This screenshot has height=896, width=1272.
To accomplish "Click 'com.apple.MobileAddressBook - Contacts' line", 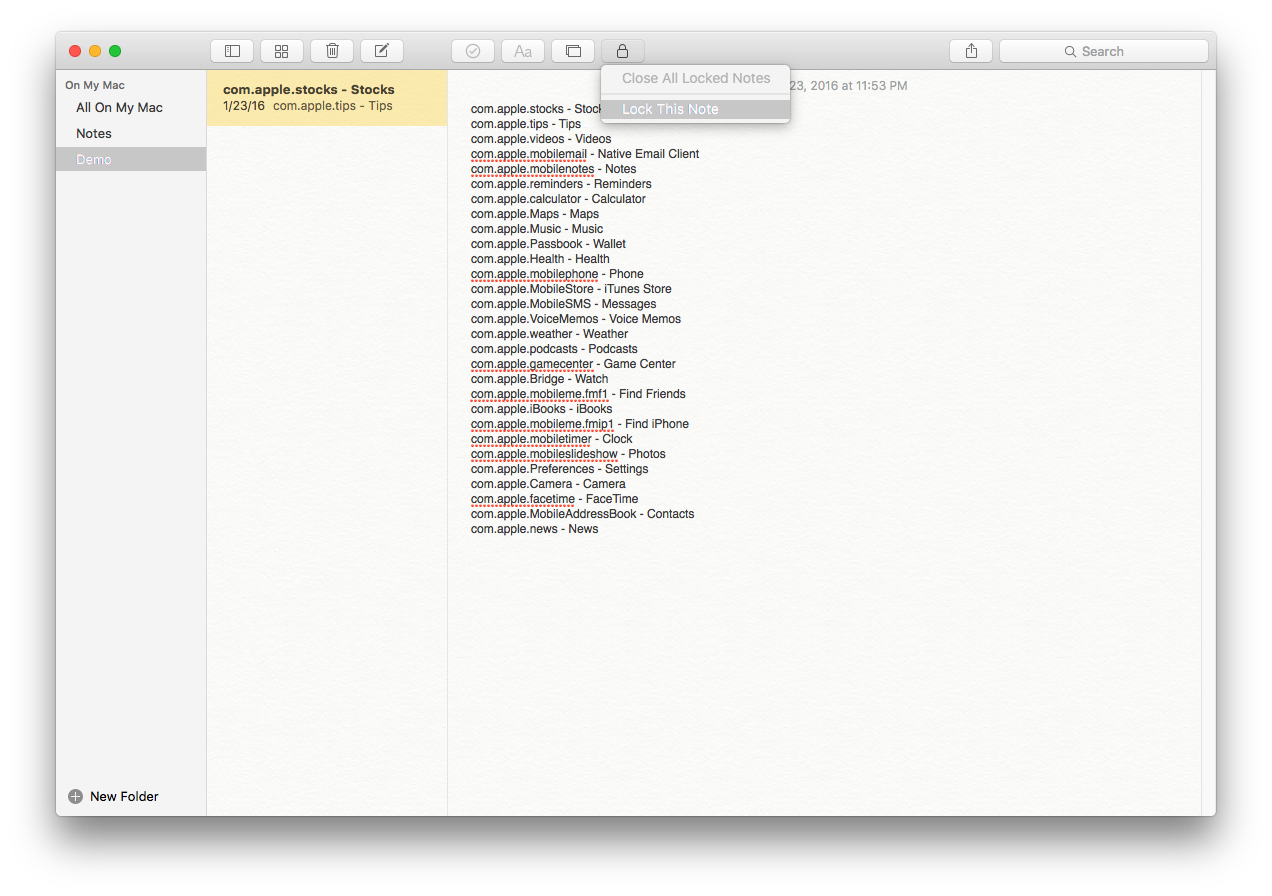I will [583, 514].
